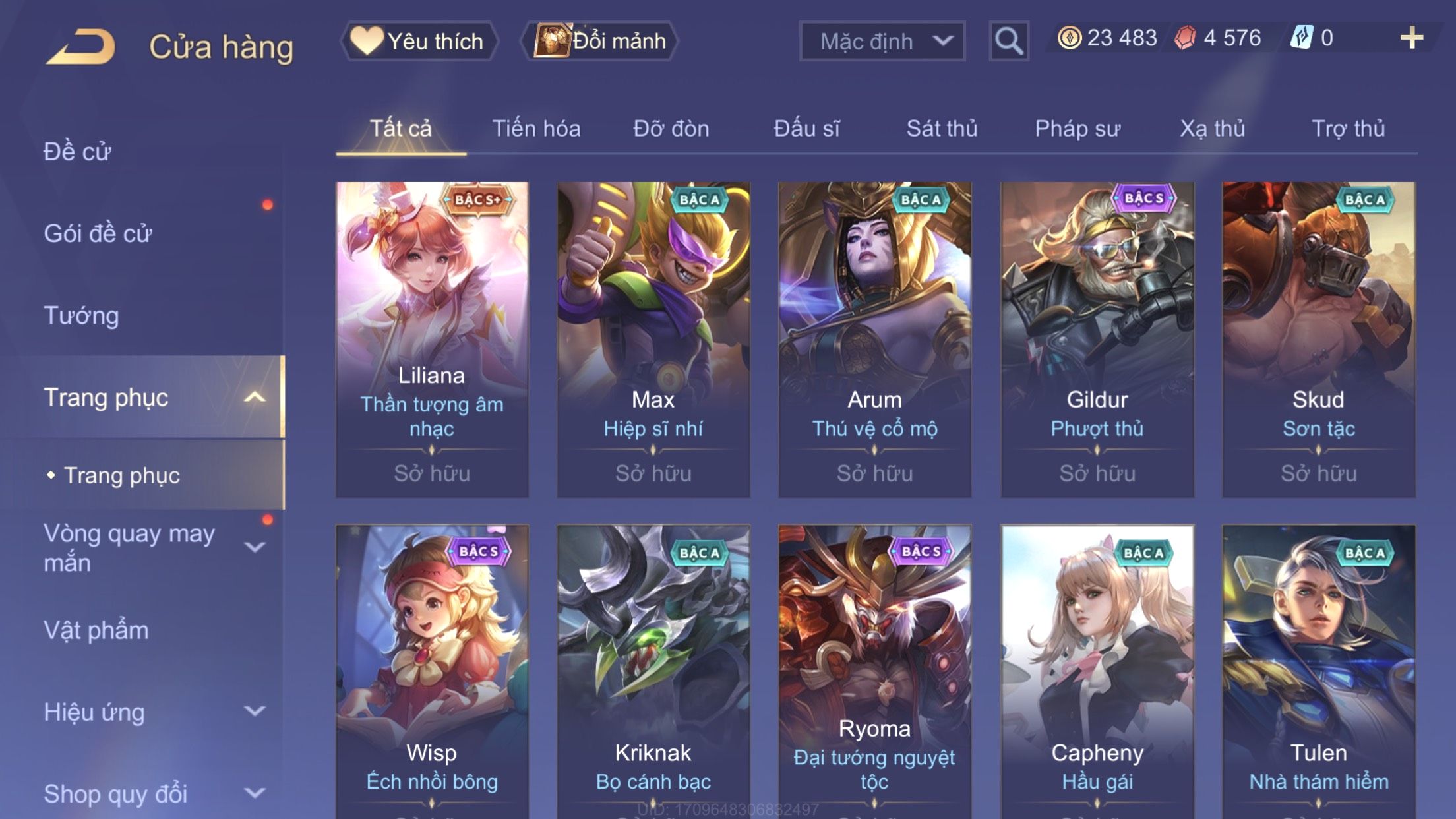
Task: Switch to the Pháp sư tab
Action: (1077, 128)
